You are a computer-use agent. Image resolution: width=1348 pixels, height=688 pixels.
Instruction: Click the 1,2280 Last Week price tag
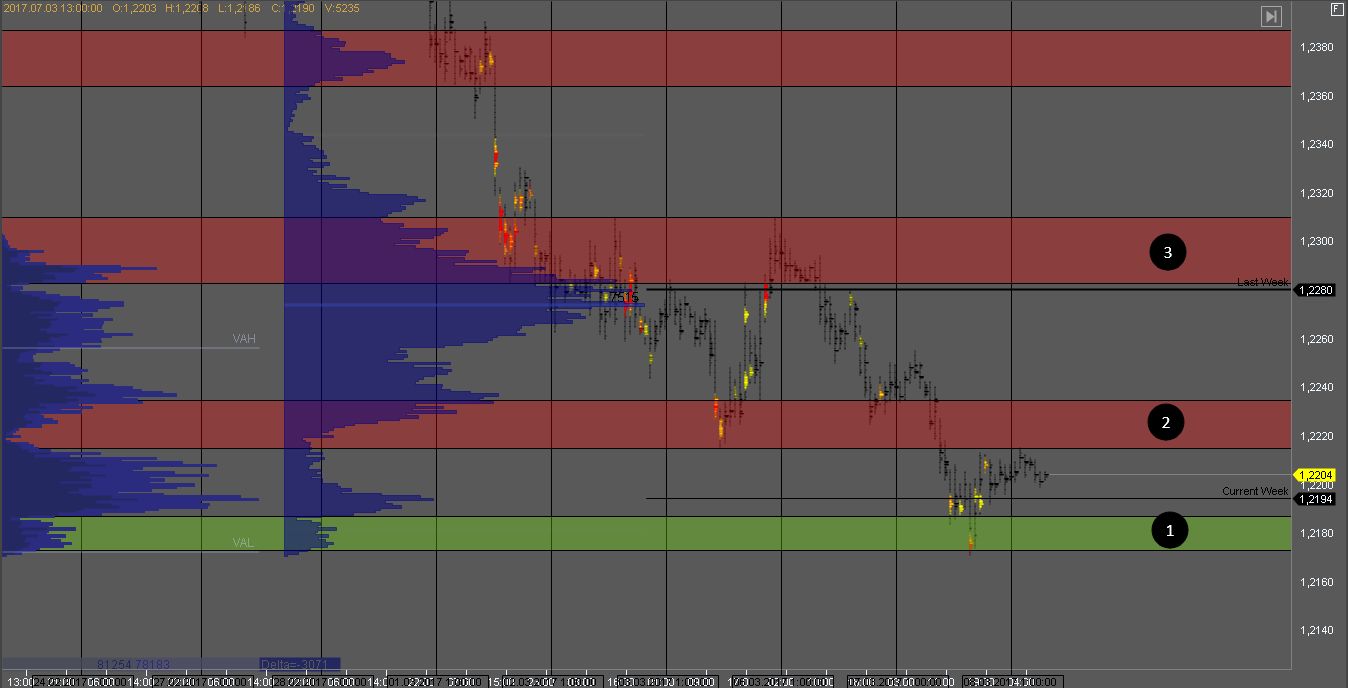pos(1313,290)
